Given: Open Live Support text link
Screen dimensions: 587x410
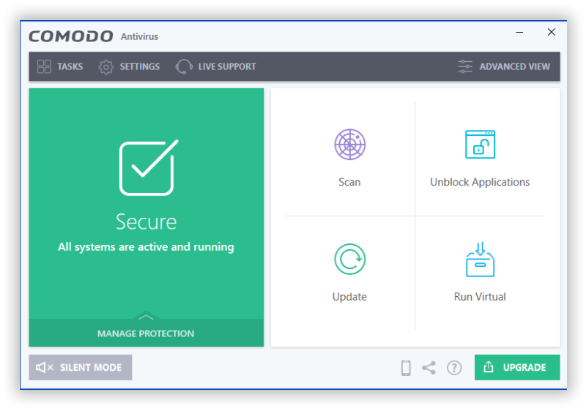Looking at the screenshot, I should tap(227, 67).
